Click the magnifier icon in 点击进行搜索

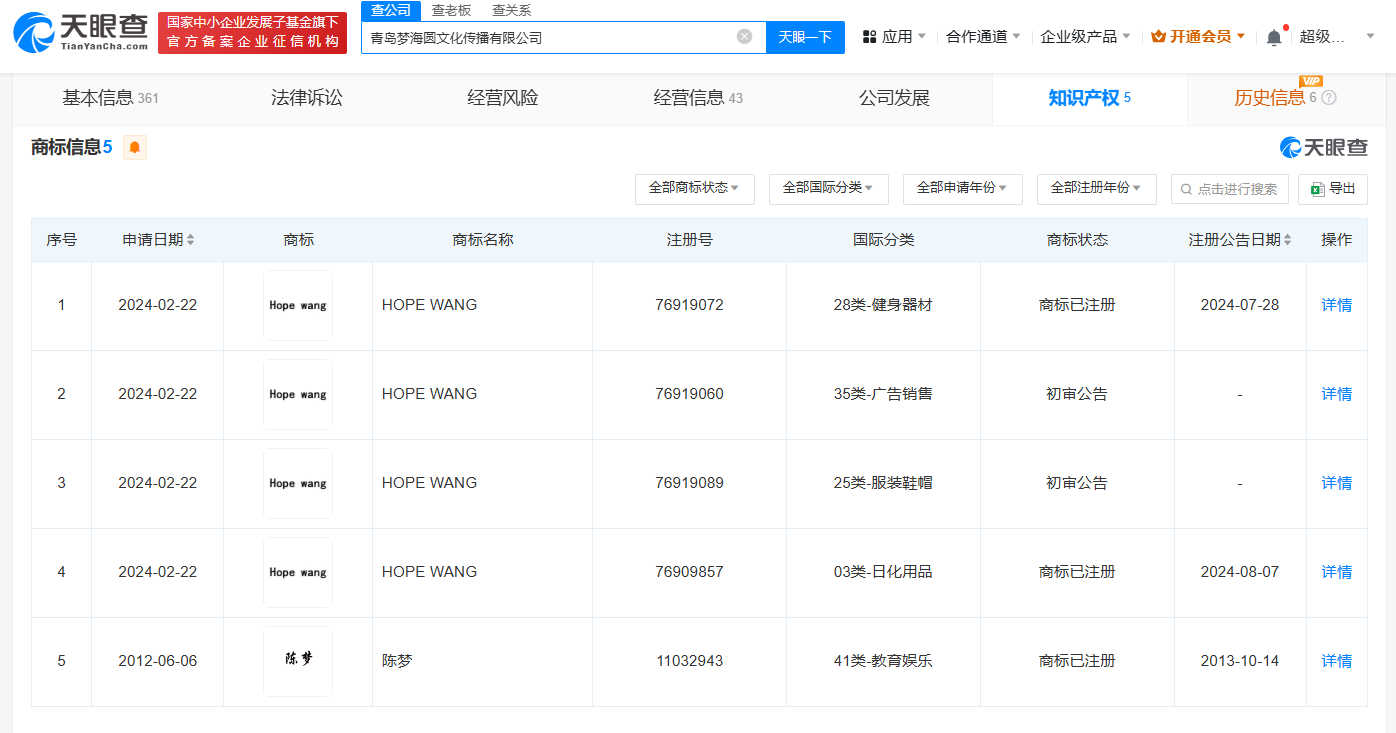coord(1184,189)
